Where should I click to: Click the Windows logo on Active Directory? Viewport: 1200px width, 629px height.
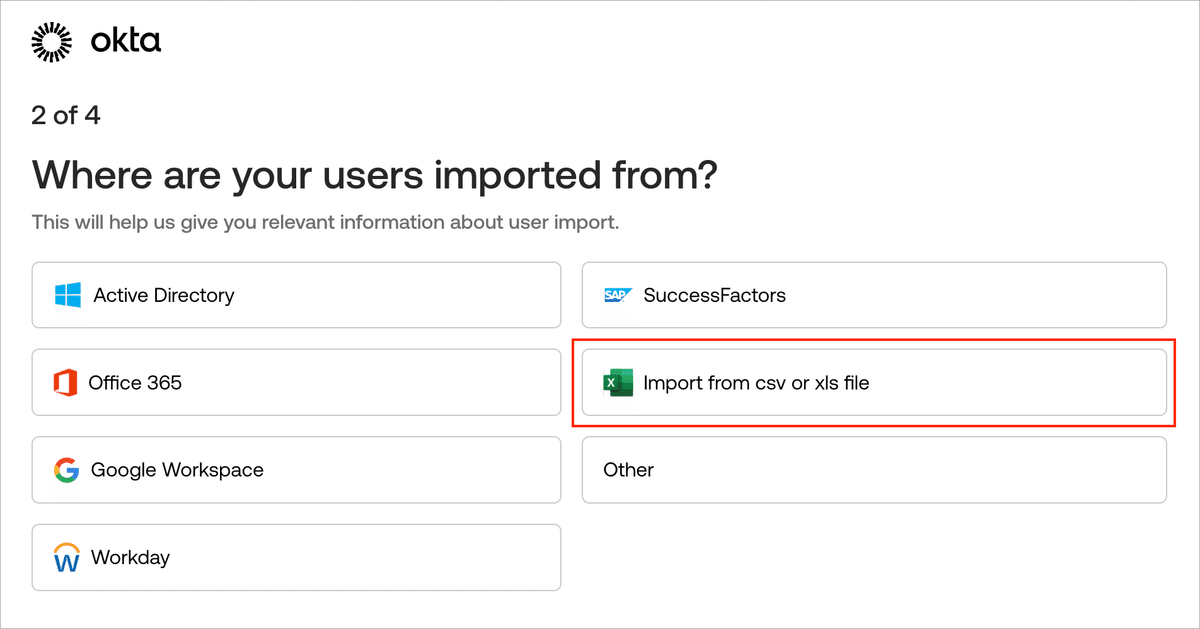pyautogui.click(x=68, y=295)
